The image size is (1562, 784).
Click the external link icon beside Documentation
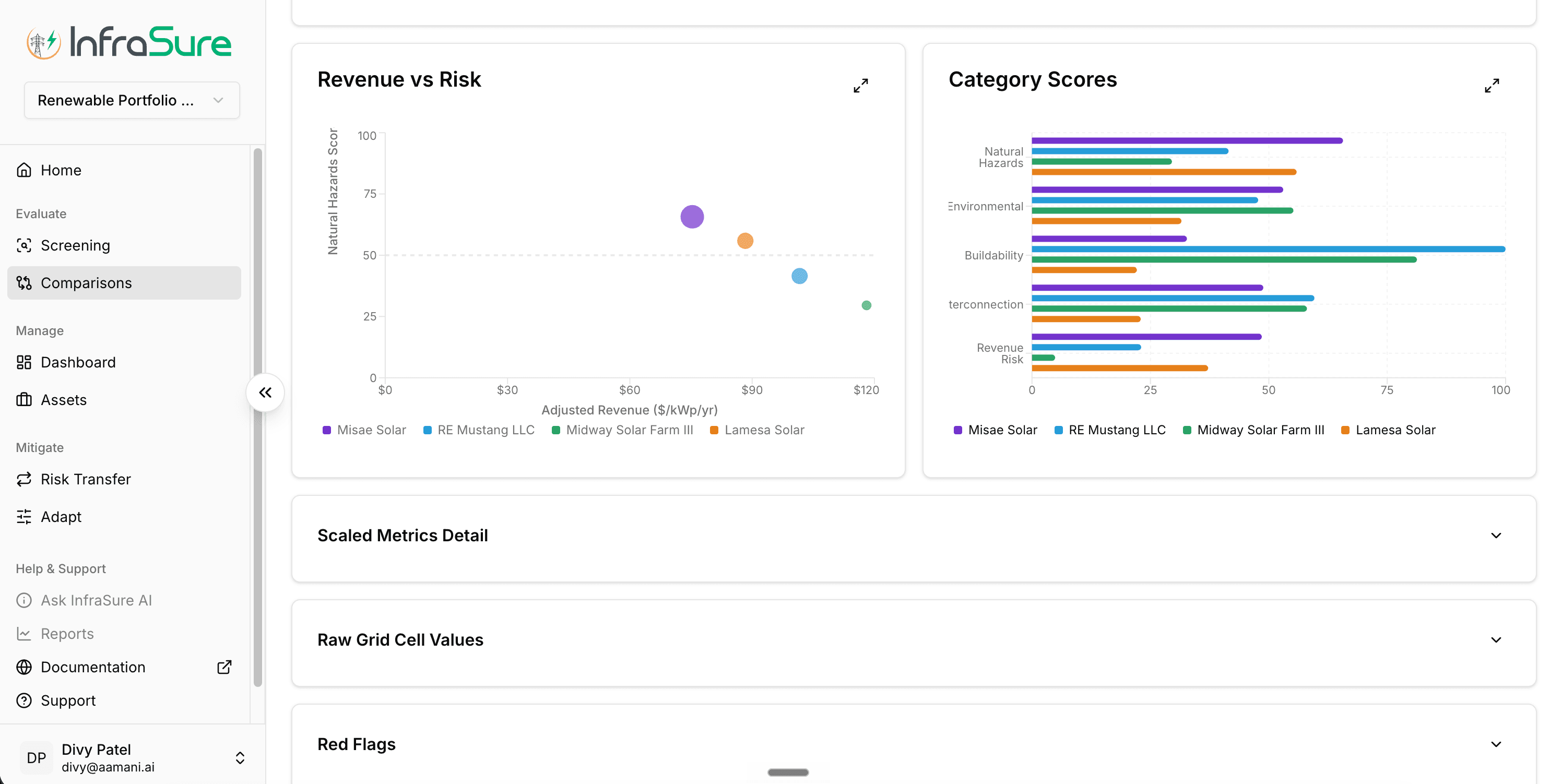point(224,667)
